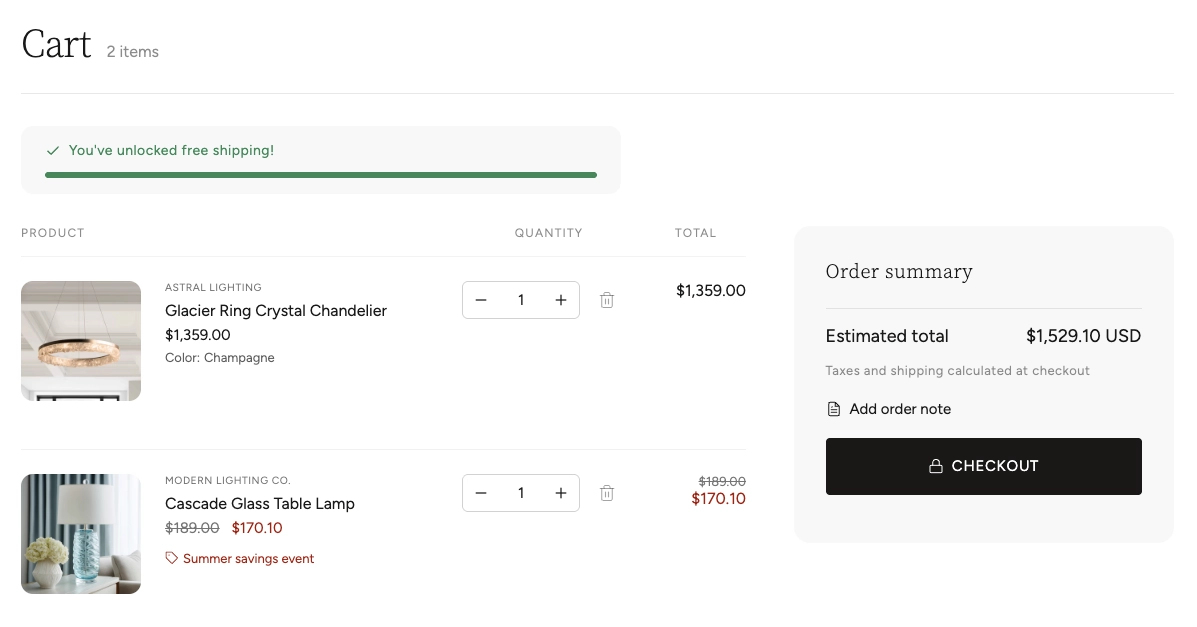Image resolution: width=1197 pixels, height=627 pixels.
Task: Click the chandelier product thumbnail
Action: (x=81, y=341)
